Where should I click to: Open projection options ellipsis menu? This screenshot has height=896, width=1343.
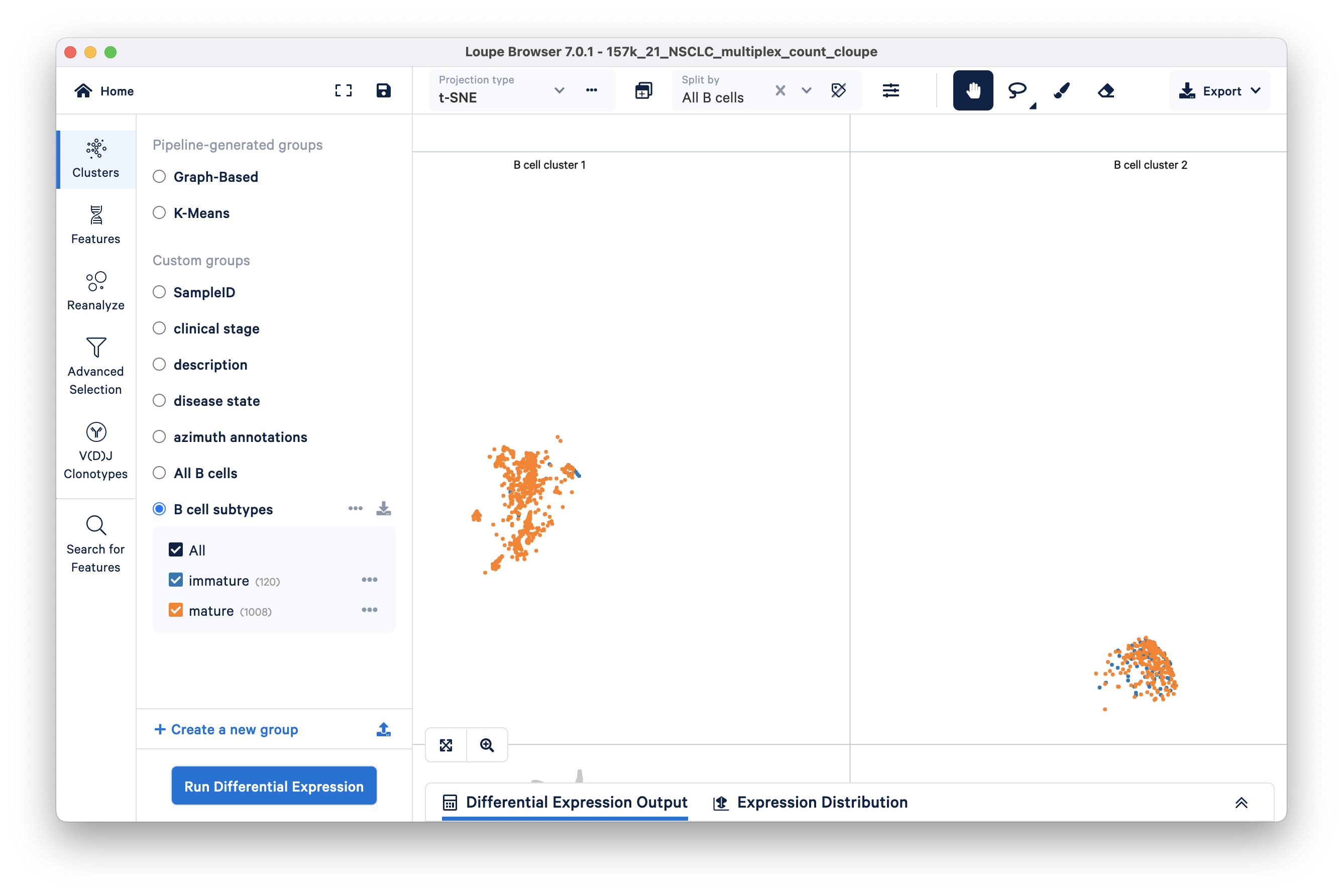pos(592,90)
